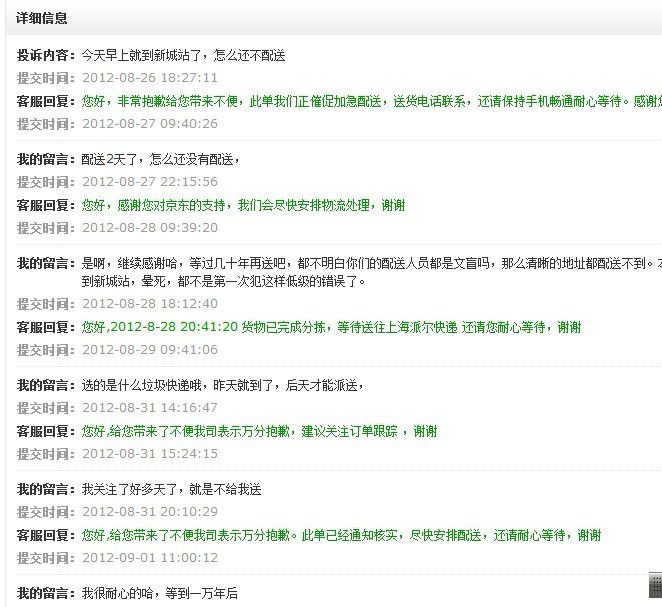Select message starting 是啊，继续感谢哈
The image size is (662, 607).
coord(372,263)
